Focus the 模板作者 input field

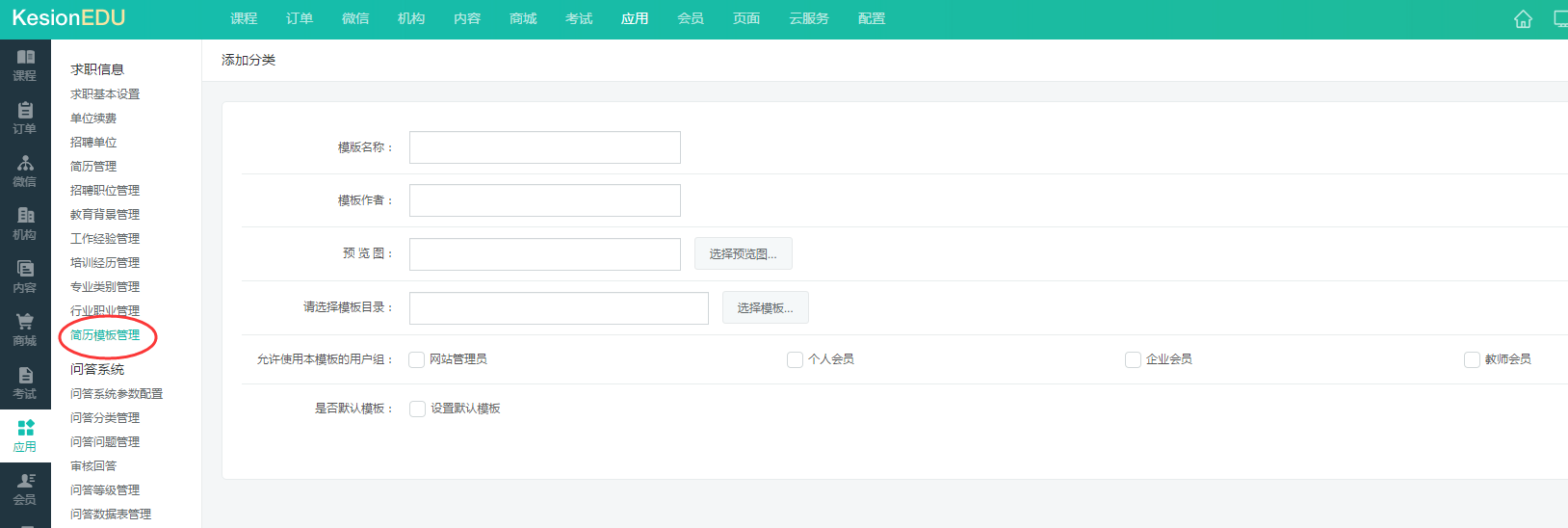pos(544,200)
